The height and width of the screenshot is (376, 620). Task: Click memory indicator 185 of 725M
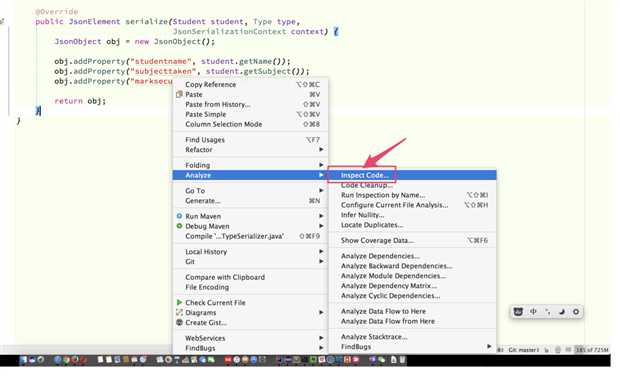point(592,350)
